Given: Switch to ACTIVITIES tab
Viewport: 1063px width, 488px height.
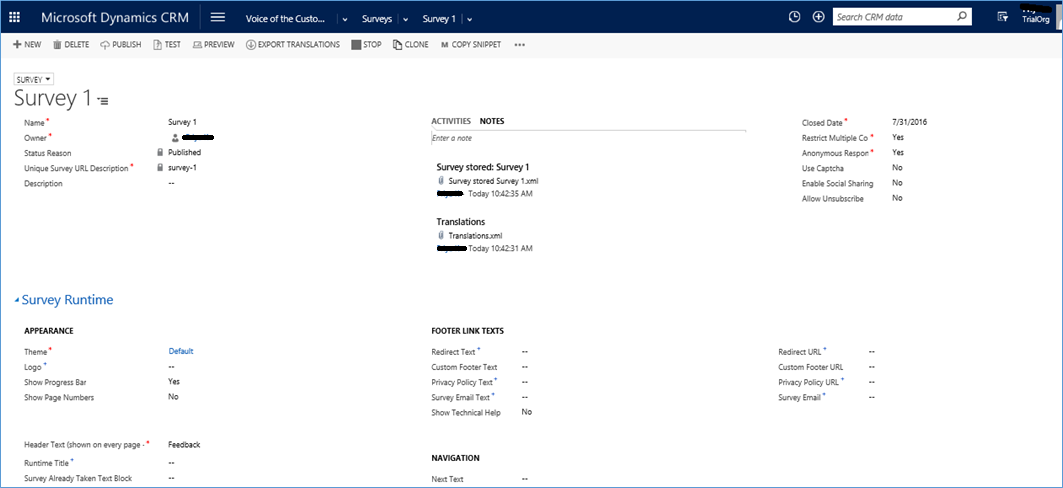Looking at the screenshot, I should pos(451,121).
